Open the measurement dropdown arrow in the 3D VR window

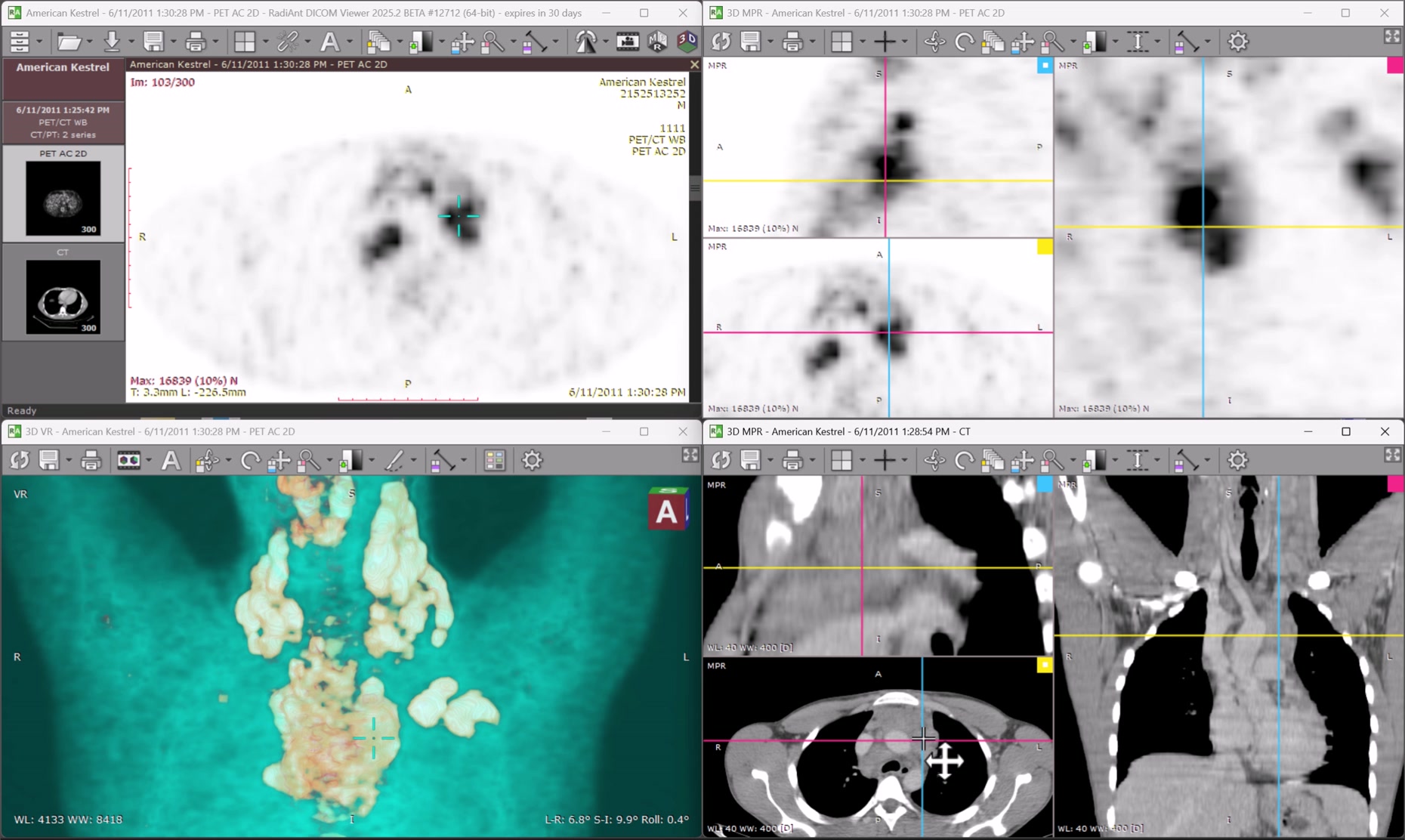pyautogui.click(x=464, y=461)
